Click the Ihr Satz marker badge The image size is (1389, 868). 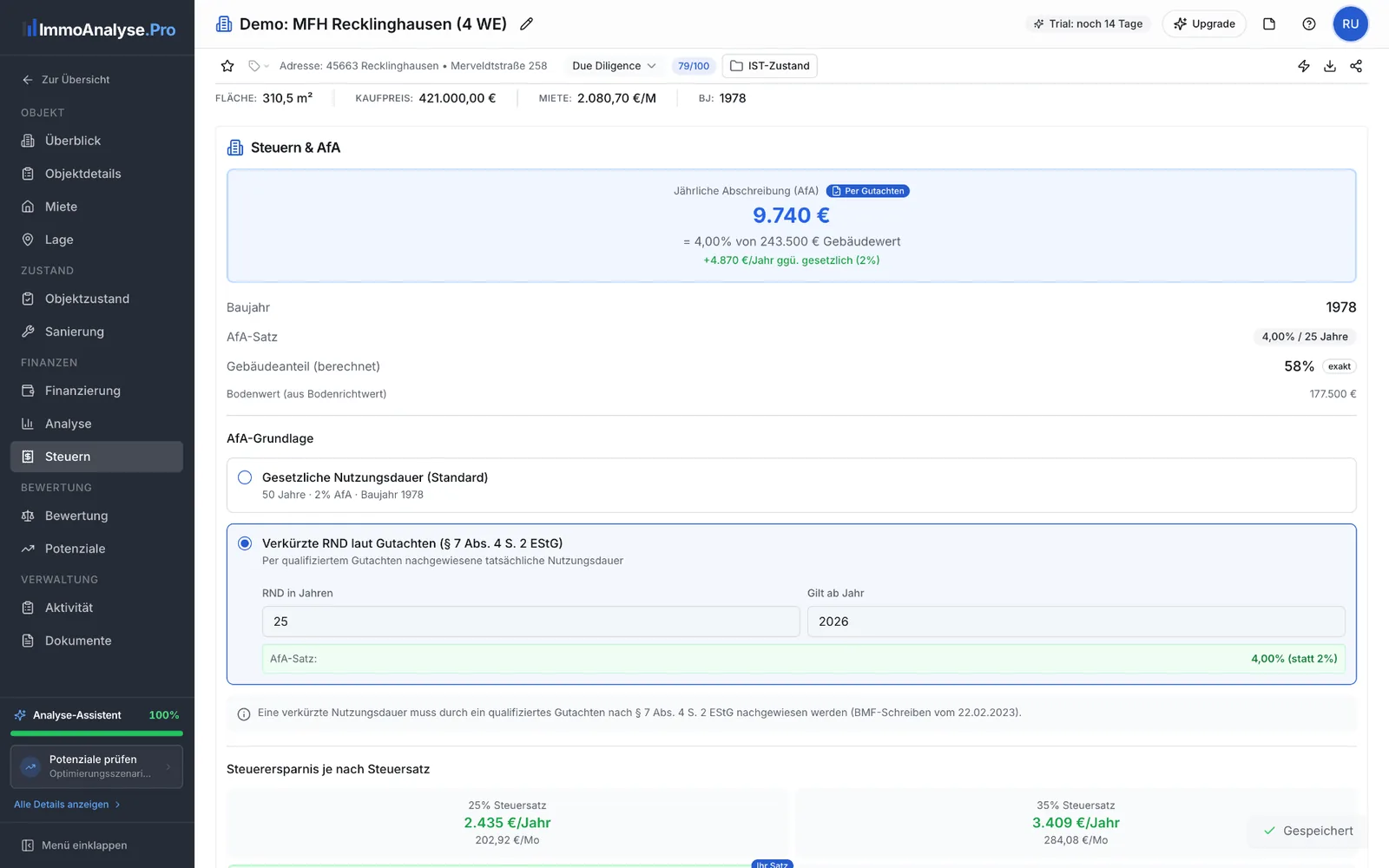772,865
